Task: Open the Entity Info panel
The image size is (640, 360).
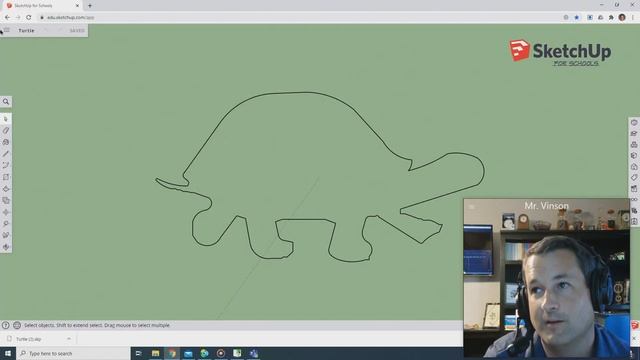Action: 634,122
